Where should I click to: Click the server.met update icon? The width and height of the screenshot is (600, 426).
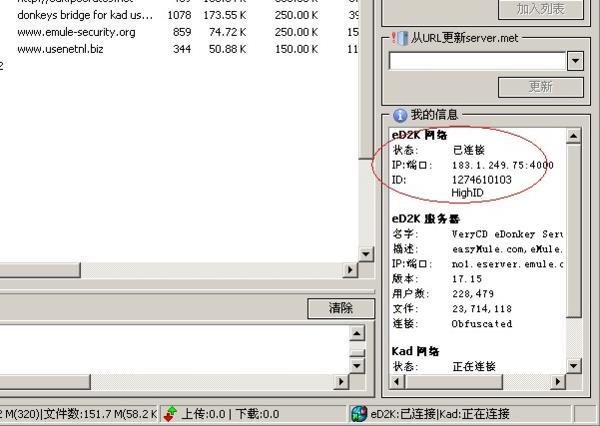point(399,38)
